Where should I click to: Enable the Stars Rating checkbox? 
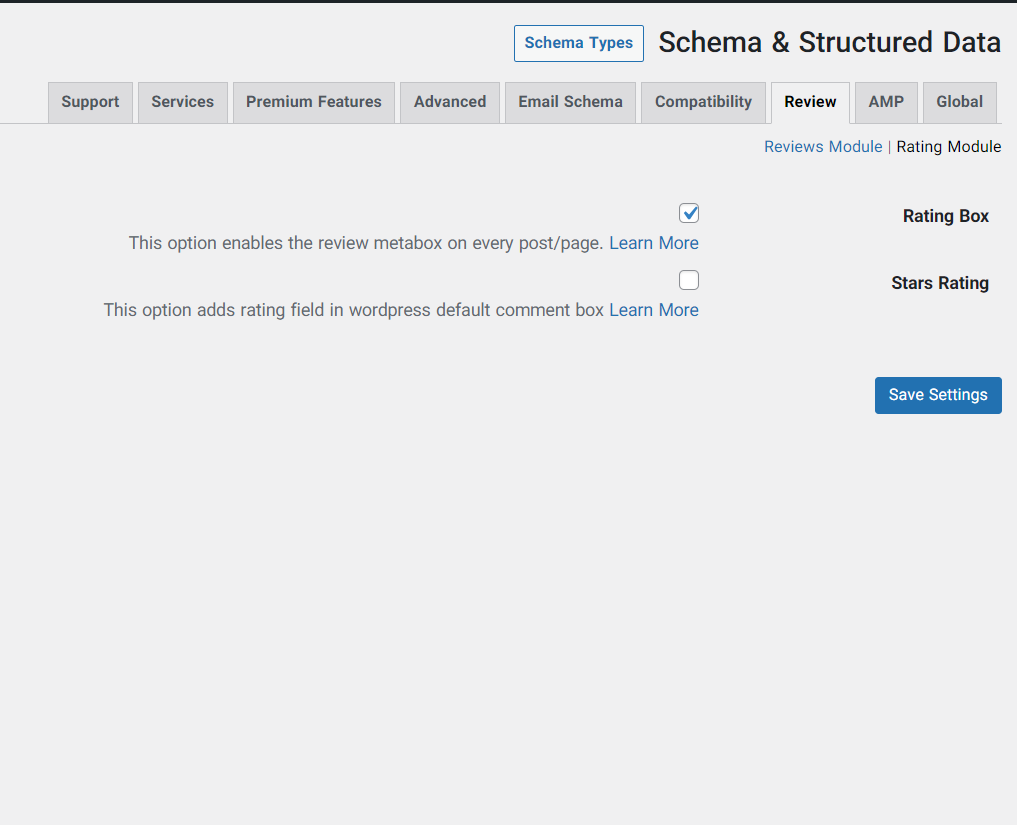(689, 280)
